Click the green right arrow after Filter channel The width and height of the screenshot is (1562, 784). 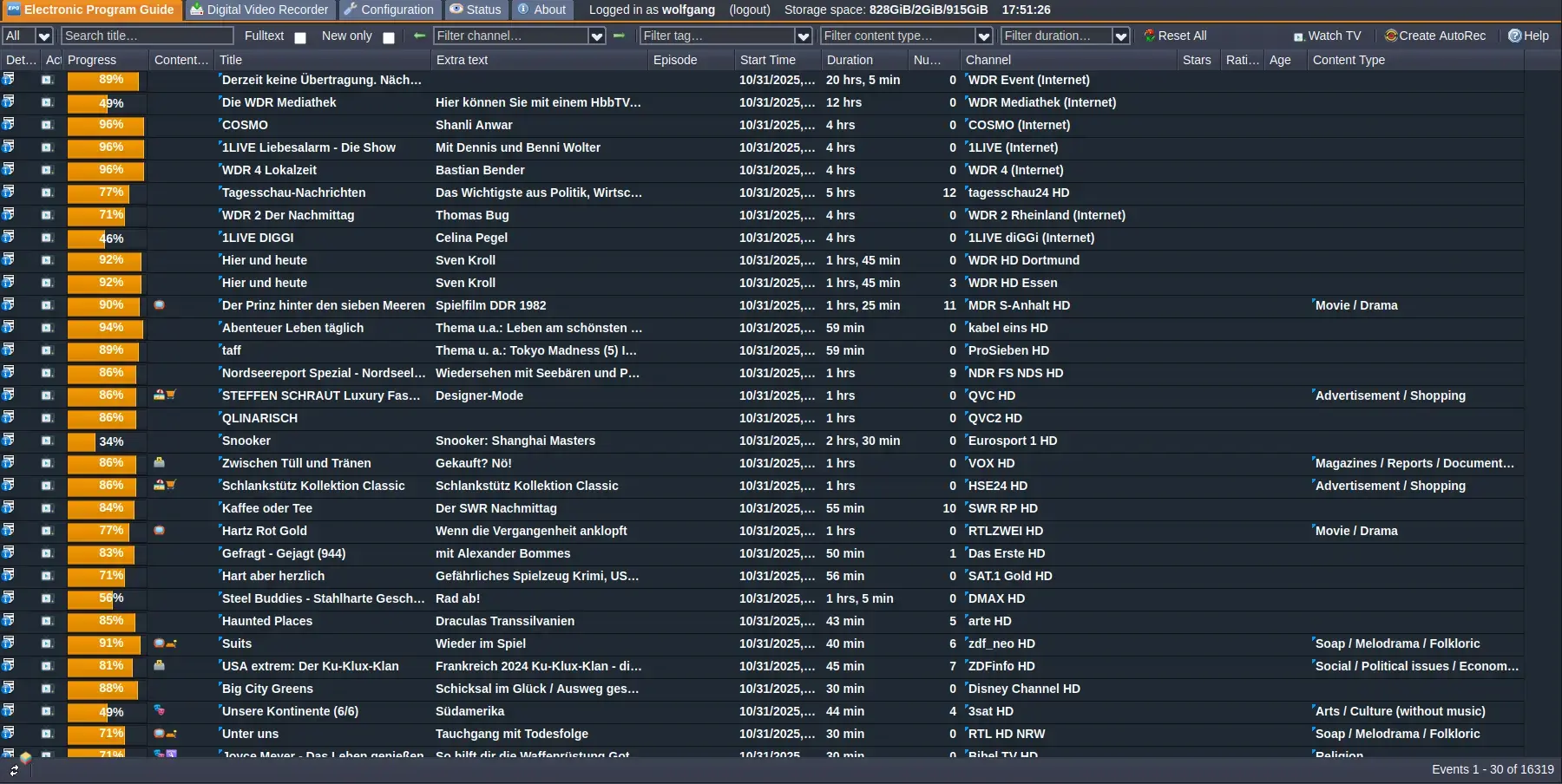tap(619, 36)
